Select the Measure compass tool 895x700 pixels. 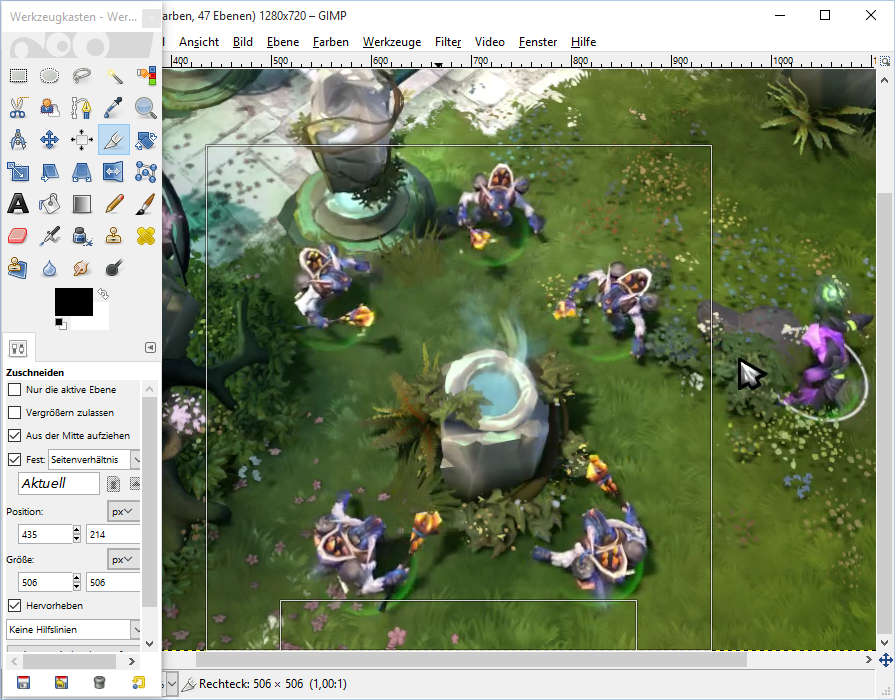point(18,139)
